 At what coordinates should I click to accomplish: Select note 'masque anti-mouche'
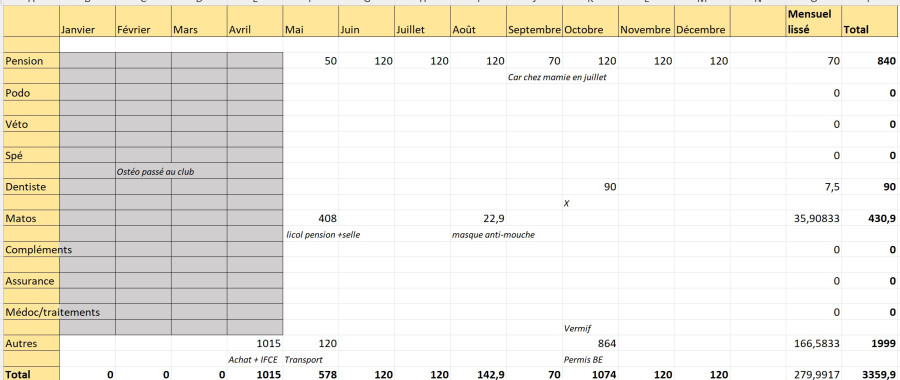tap(493, 234)
